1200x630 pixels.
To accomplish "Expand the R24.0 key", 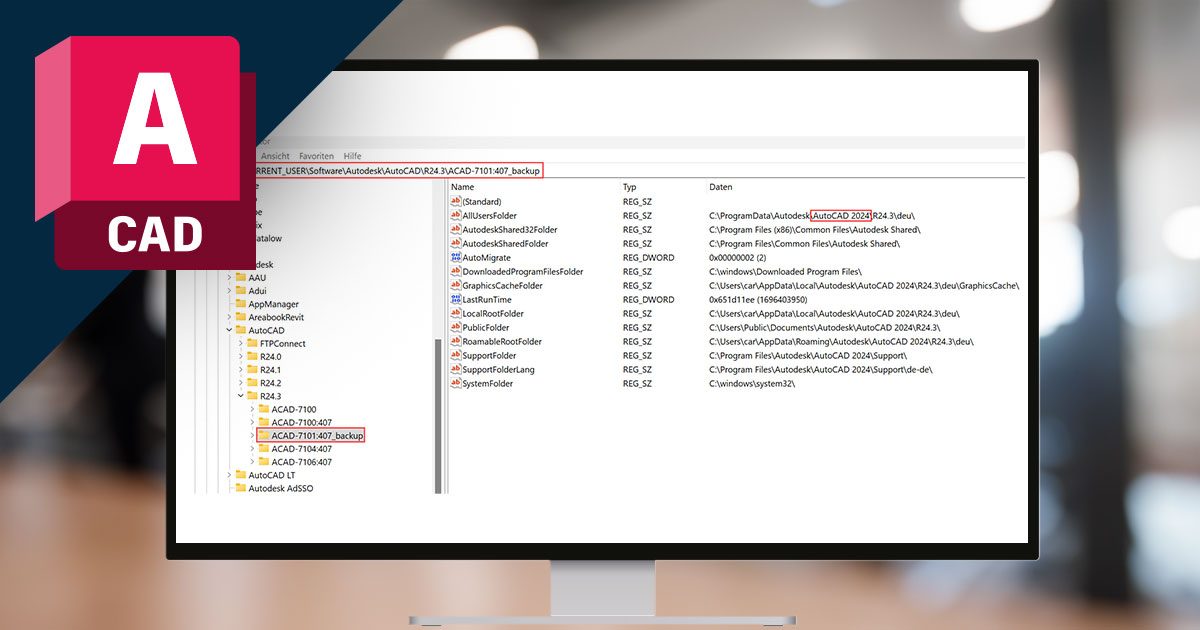I will (x=240, y=357).
